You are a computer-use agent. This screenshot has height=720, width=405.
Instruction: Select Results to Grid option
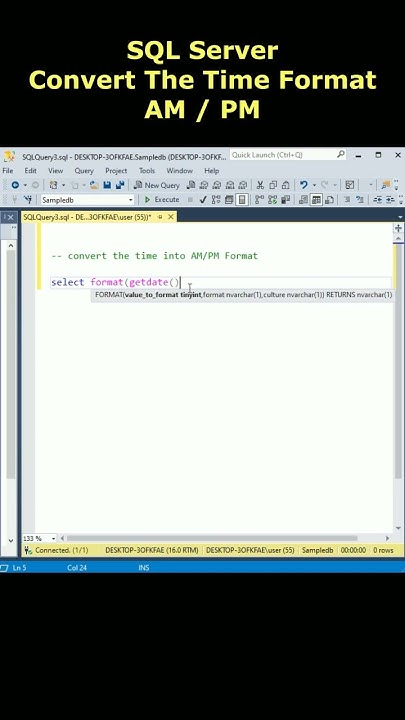pos(316,199)
